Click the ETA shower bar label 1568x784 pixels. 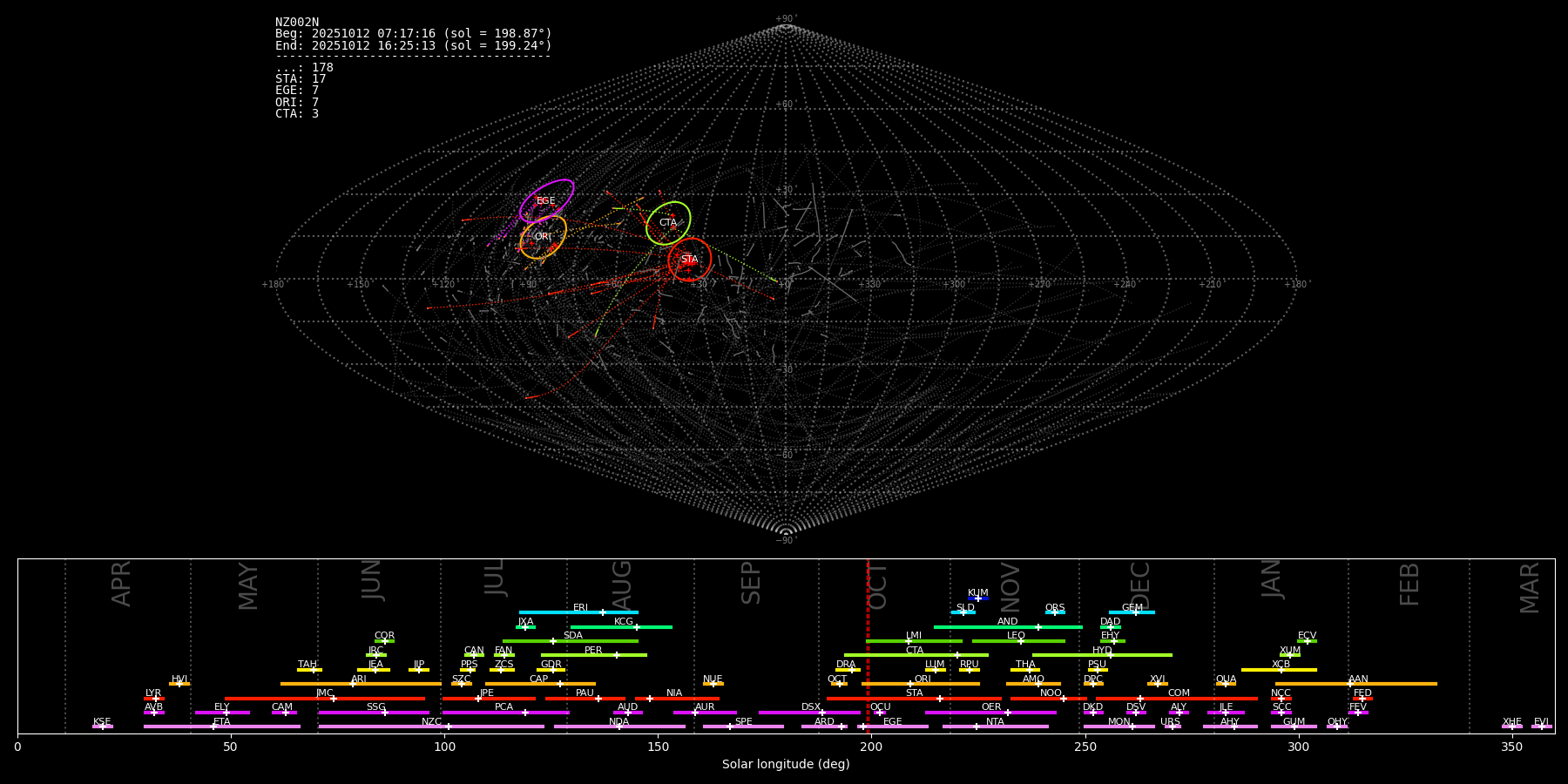click(x=222, y=722)
